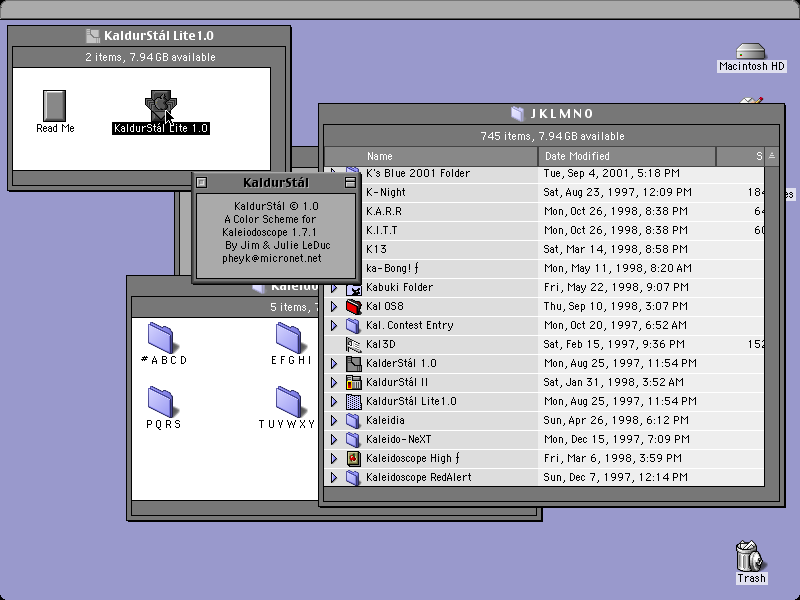Sort the list by Name column

point(431,156)
